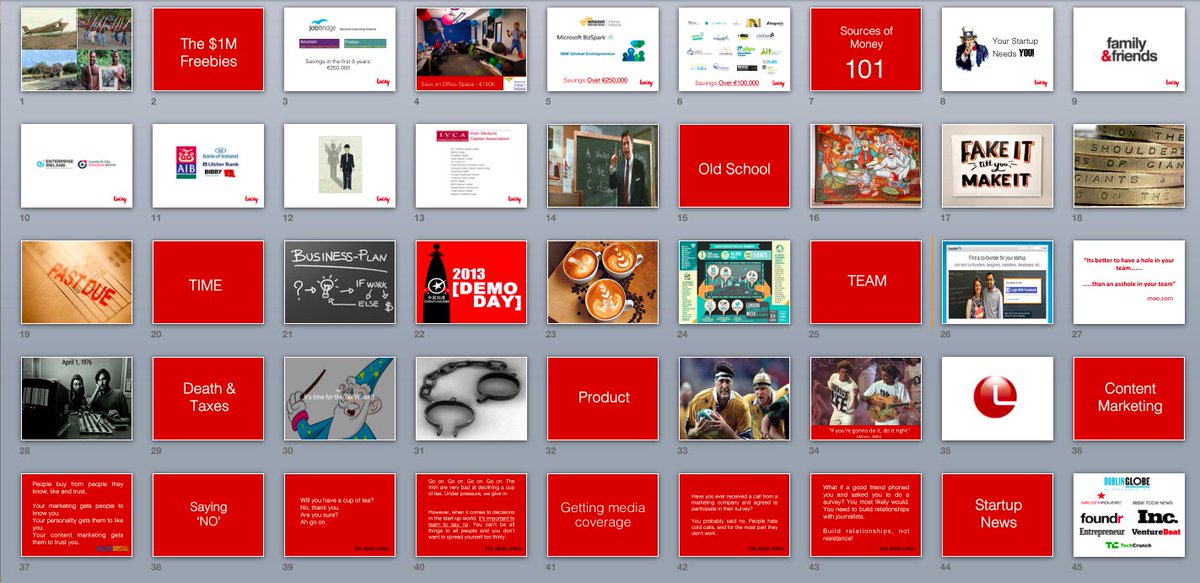Open the 'What if a good friend phoned' slide

(866, 515)
